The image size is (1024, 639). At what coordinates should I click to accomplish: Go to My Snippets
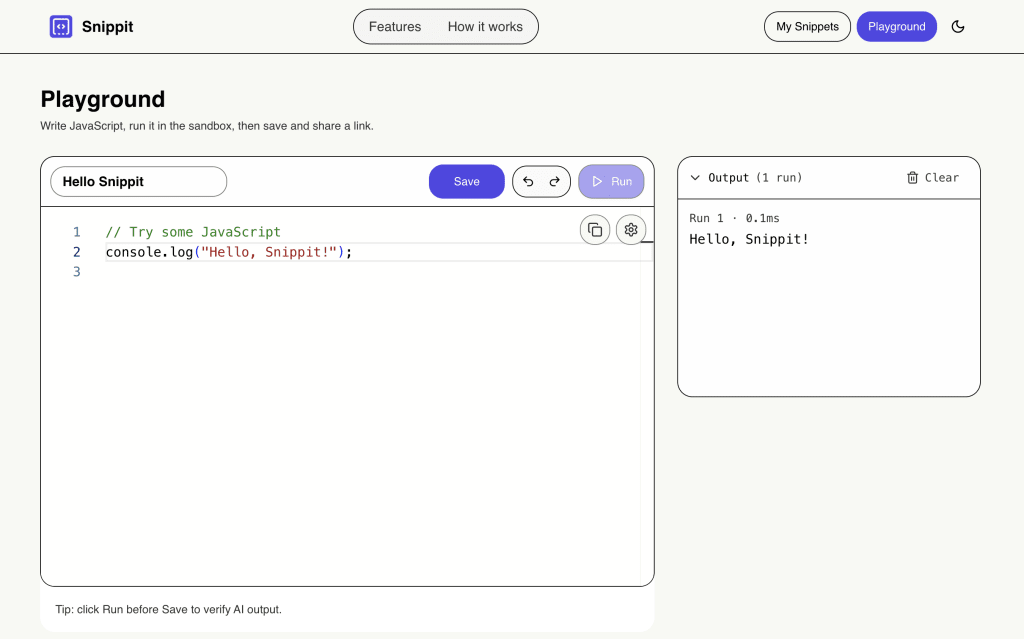[x=807, y=27]
